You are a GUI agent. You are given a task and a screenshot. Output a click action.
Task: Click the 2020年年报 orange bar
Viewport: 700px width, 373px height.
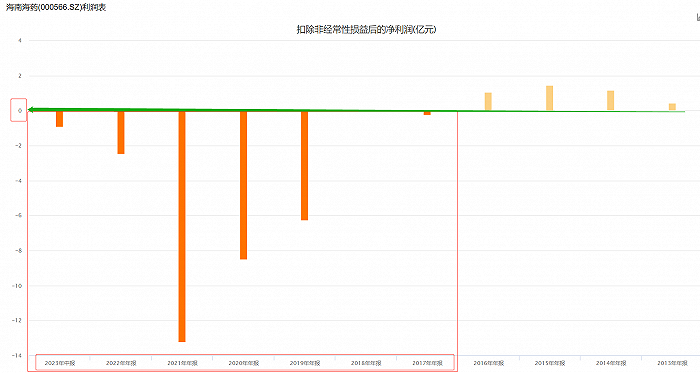[243, 185]
